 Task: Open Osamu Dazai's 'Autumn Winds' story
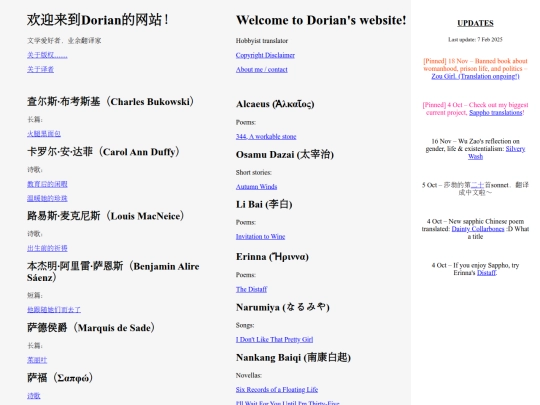[256, 187]
